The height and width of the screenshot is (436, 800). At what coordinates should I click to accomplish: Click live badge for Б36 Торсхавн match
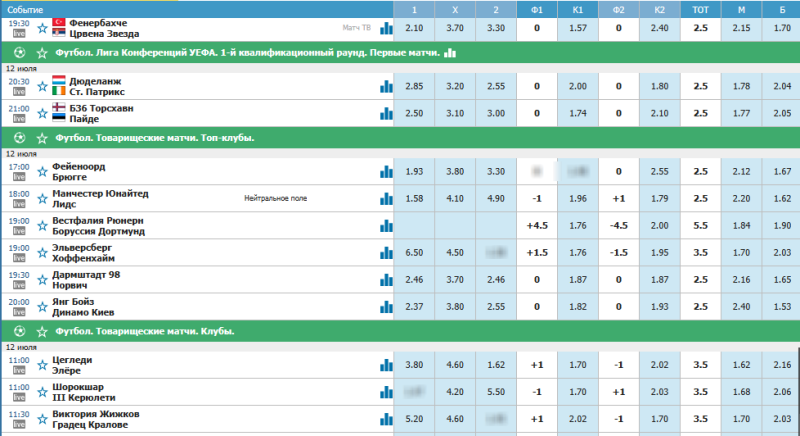coord(18,118)
